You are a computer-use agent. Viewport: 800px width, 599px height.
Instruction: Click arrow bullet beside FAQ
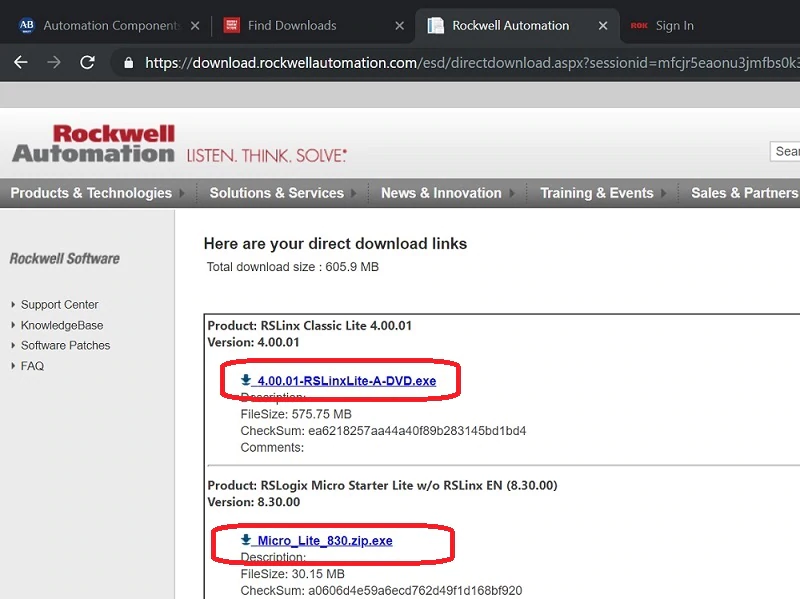[x=13, y=366]
